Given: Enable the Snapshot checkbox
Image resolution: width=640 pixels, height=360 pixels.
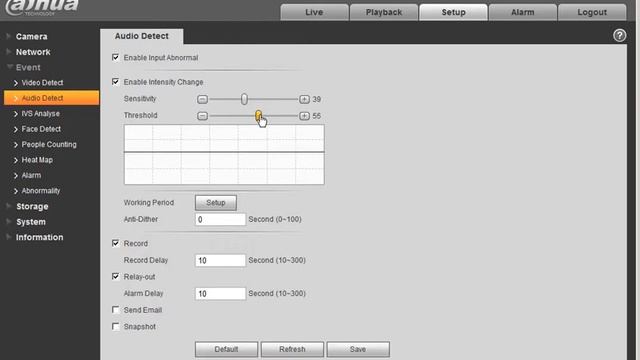Looking at the screenshot, I should [116, 326].
